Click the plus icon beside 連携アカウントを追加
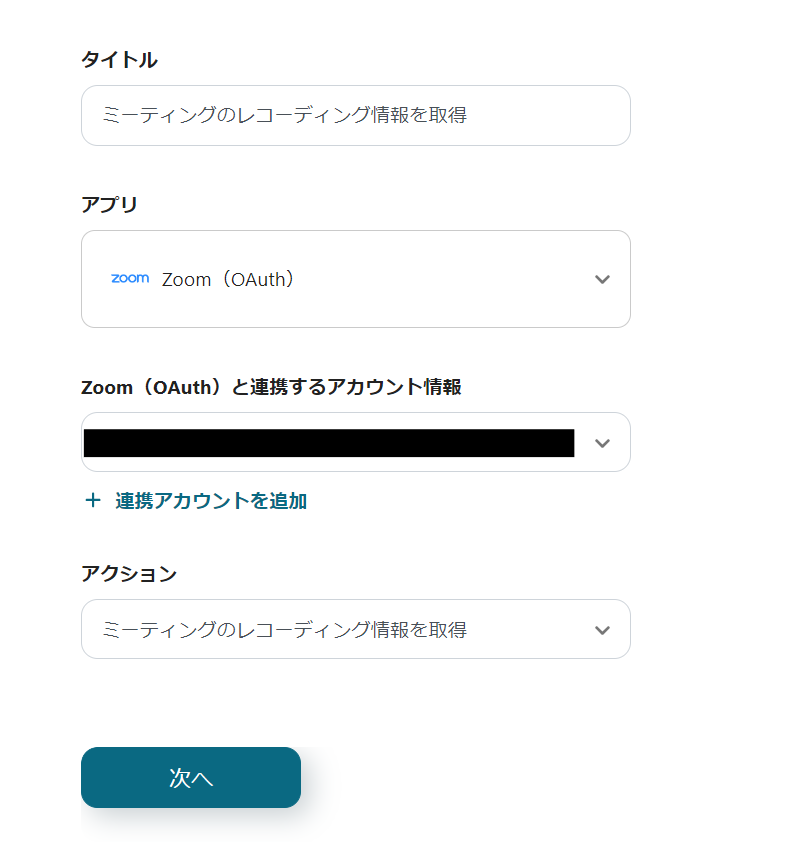 [93, 501]
